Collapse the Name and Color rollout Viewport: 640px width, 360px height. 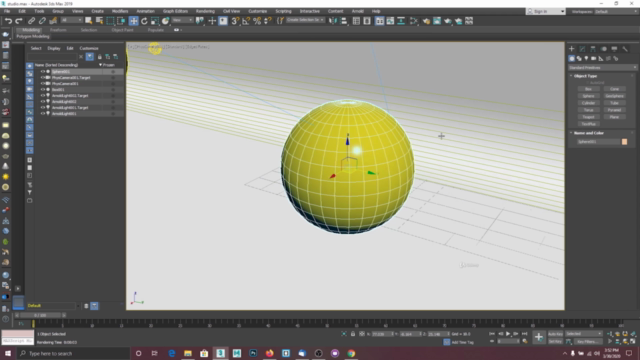[589, 133]
